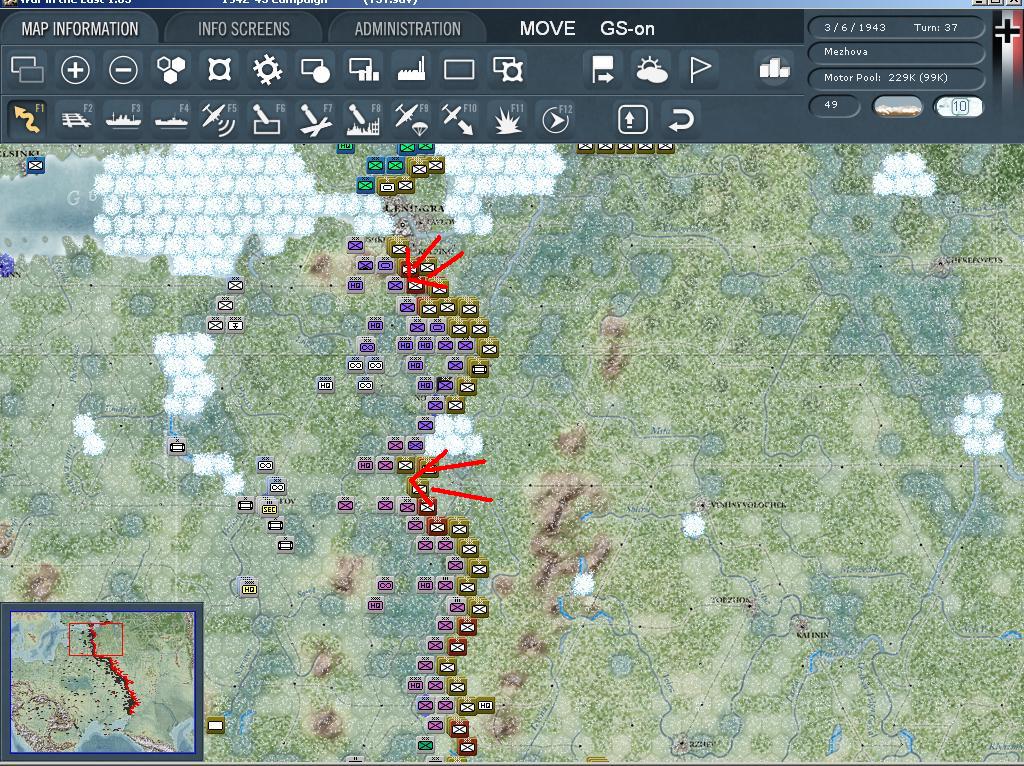Choose the F7 bomb airfield mode icon
Image resolution: width=1024 pixels, height=766 pixels.
point(315,120)
